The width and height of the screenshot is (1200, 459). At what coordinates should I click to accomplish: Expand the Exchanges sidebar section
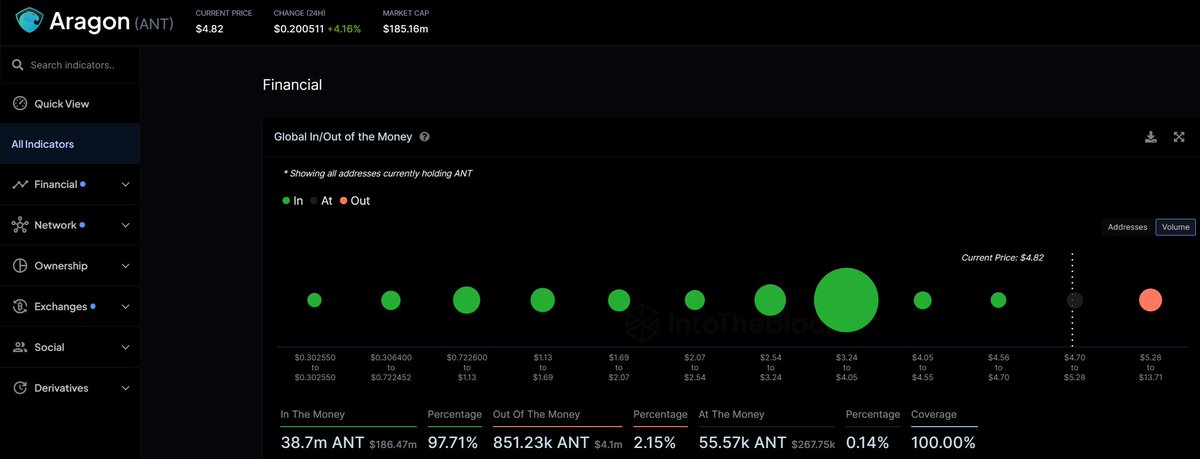click(125, 307)
